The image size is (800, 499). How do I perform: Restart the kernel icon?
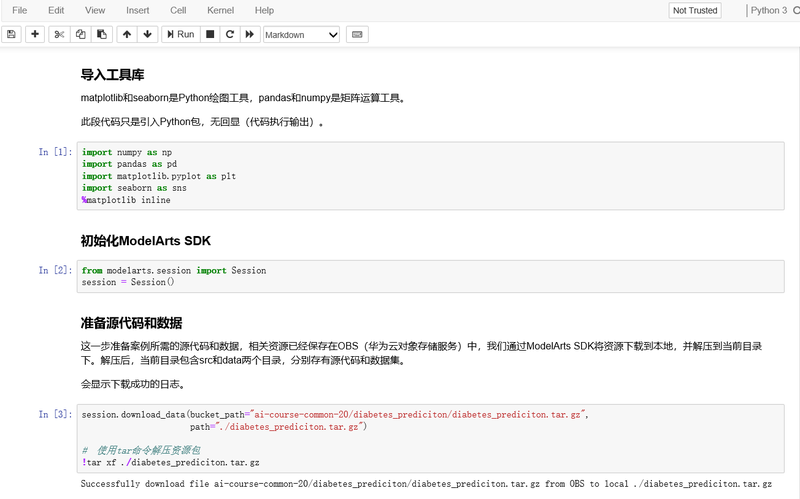230,34
